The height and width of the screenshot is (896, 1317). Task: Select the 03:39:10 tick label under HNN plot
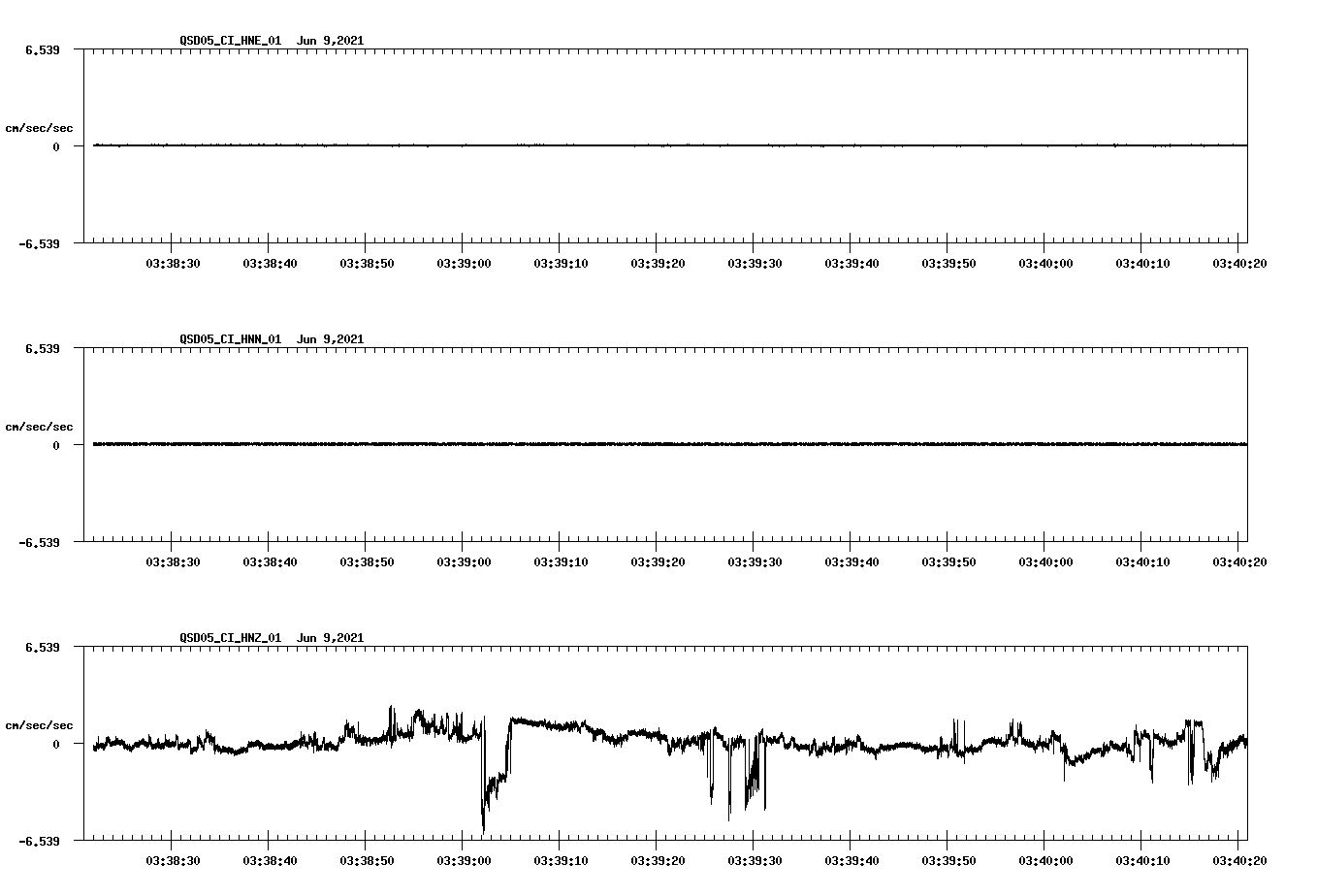pyautogui.click(x=561, y=561)
